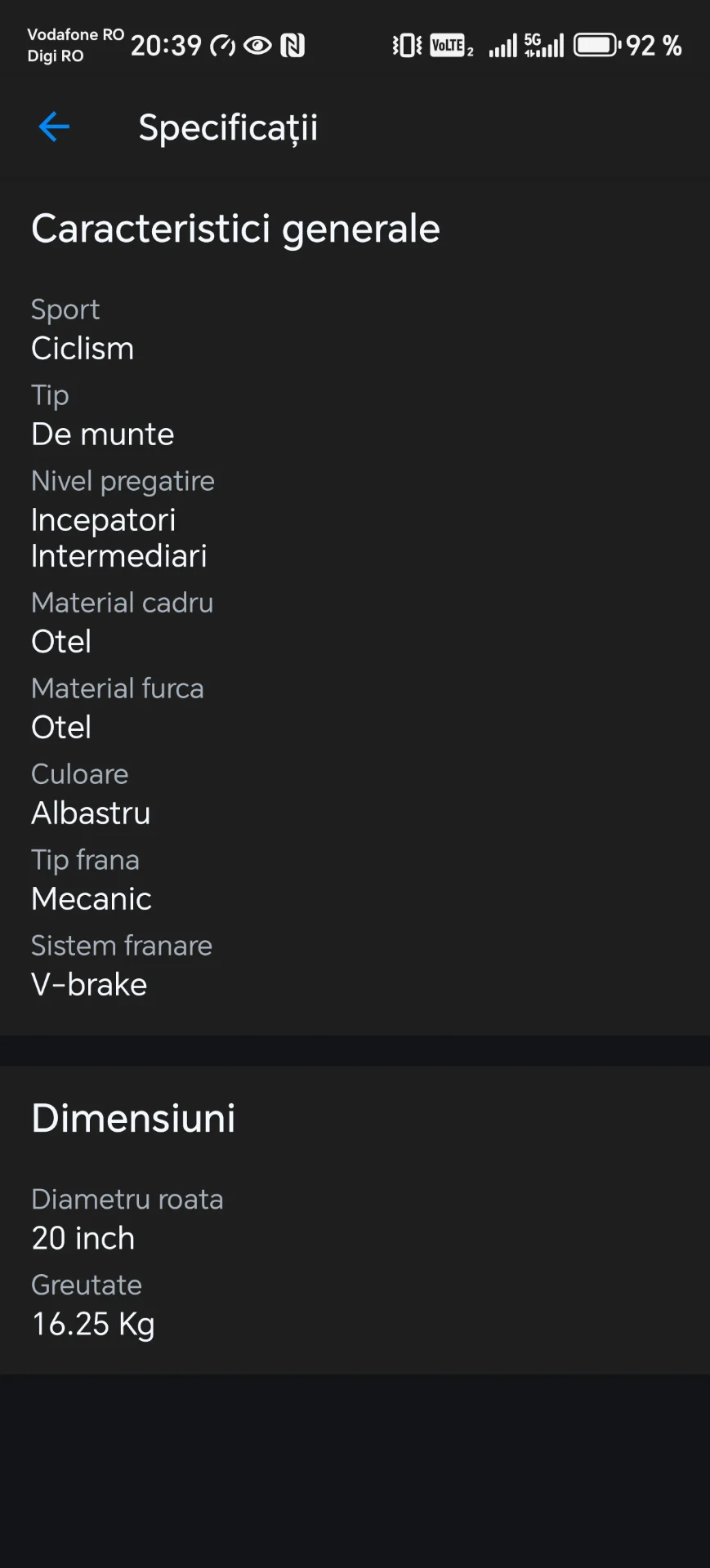Tap the VoLTE 2 indicator icon
The height and width of the screenshot is (1568, 710).
451,46
